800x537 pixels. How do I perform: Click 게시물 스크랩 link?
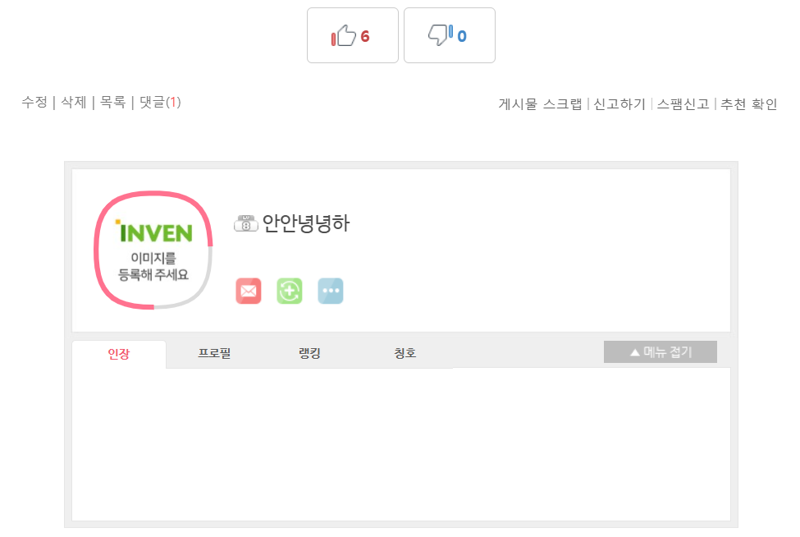pos(540,104)
